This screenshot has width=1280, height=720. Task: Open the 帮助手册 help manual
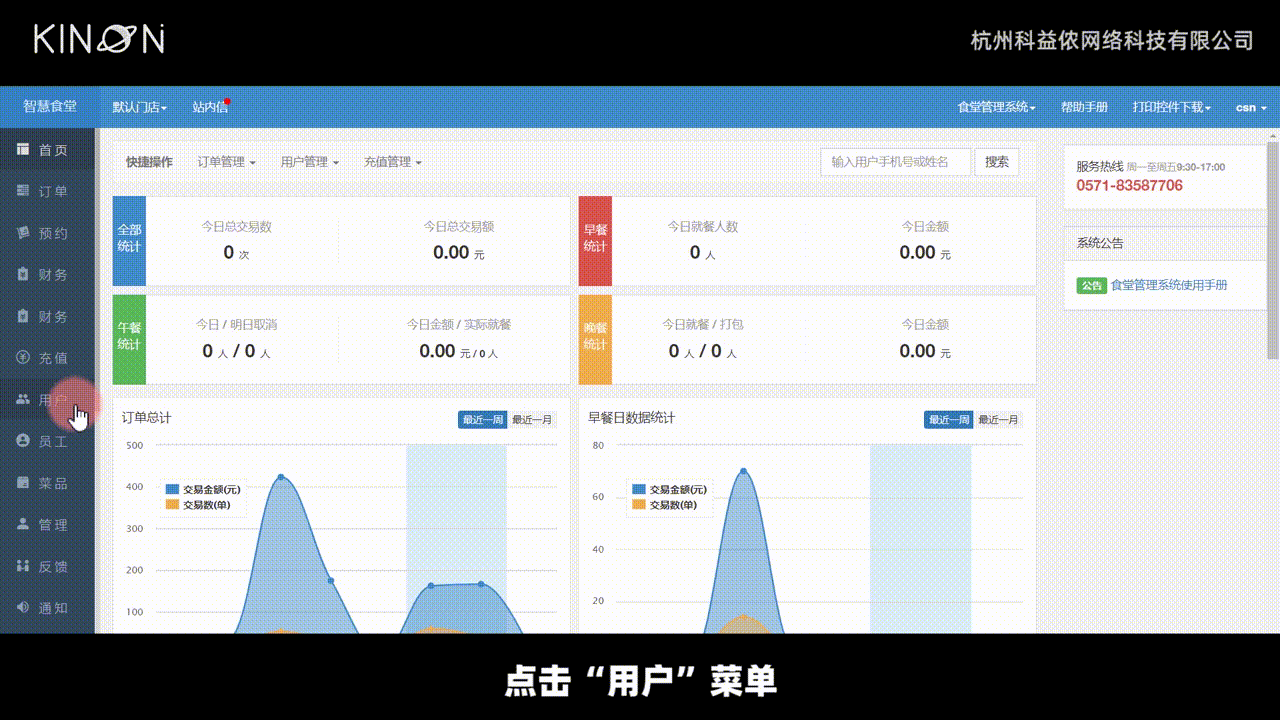tap(1084, 107)
